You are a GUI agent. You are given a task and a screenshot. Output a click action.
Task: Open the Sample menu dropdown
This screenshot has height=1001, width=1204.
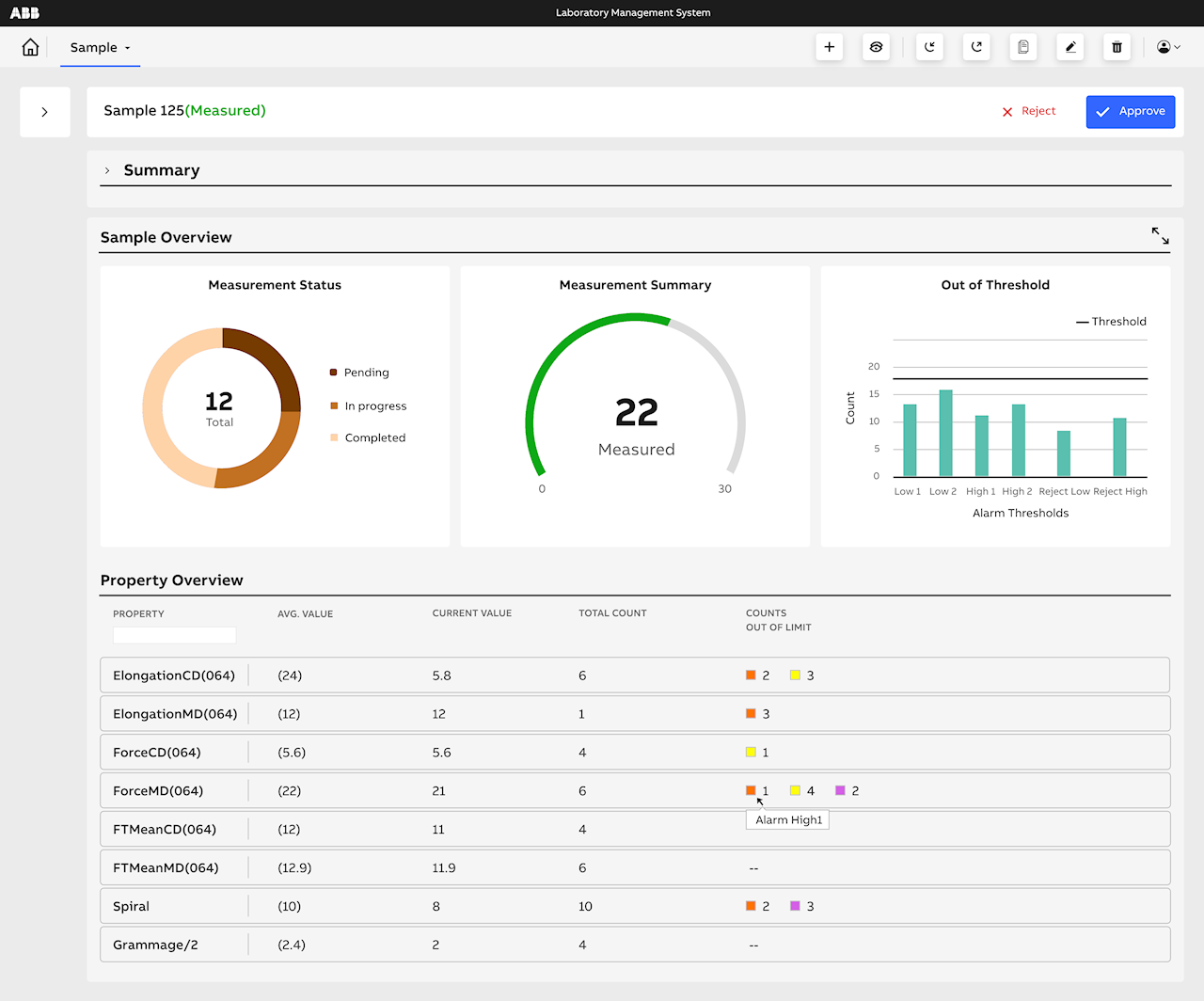pyautogui.click(x=100, y=47)
